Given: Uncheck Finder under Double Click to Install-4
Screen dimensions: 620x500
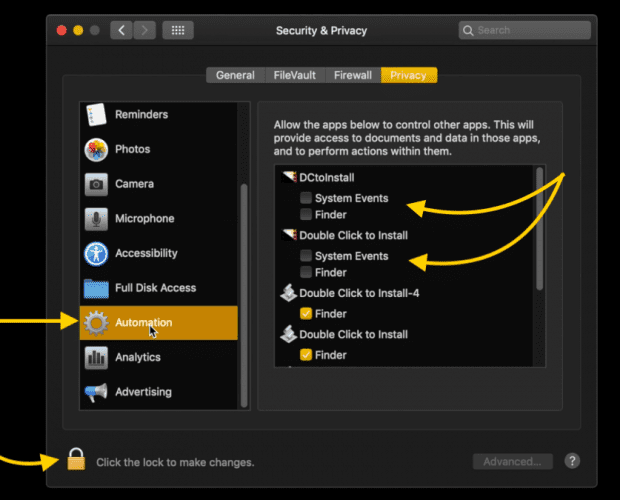Looking at the screenshot, I should 306,313.
